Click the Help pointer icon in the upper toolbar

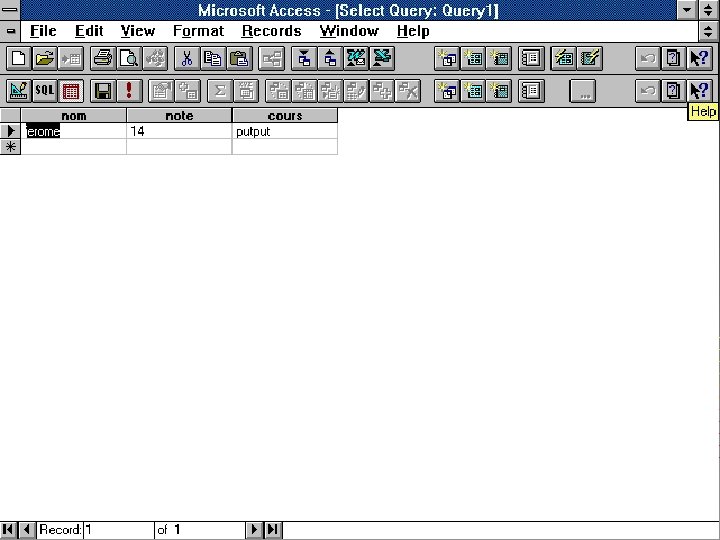point(699,59)
